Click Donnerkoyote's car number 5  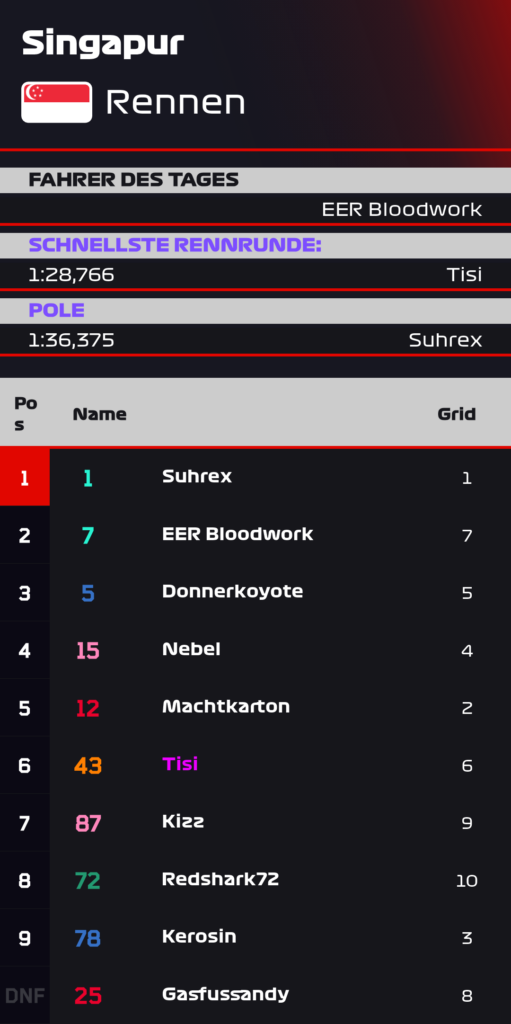pyautogui.click(x=88, y=594)
